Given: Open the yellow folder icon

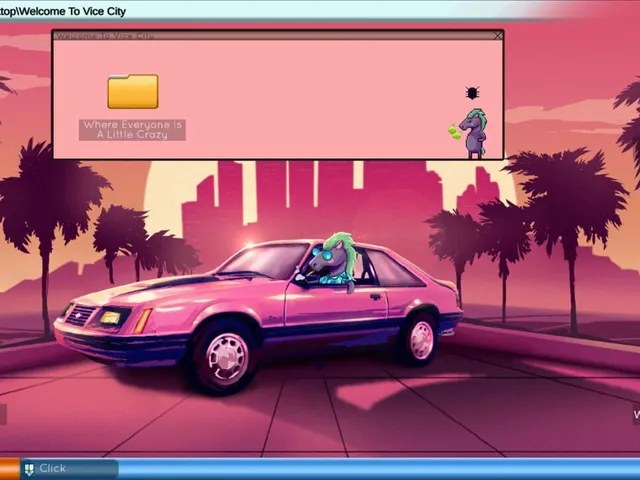Looking at the screenshot, I should point(133,91).
